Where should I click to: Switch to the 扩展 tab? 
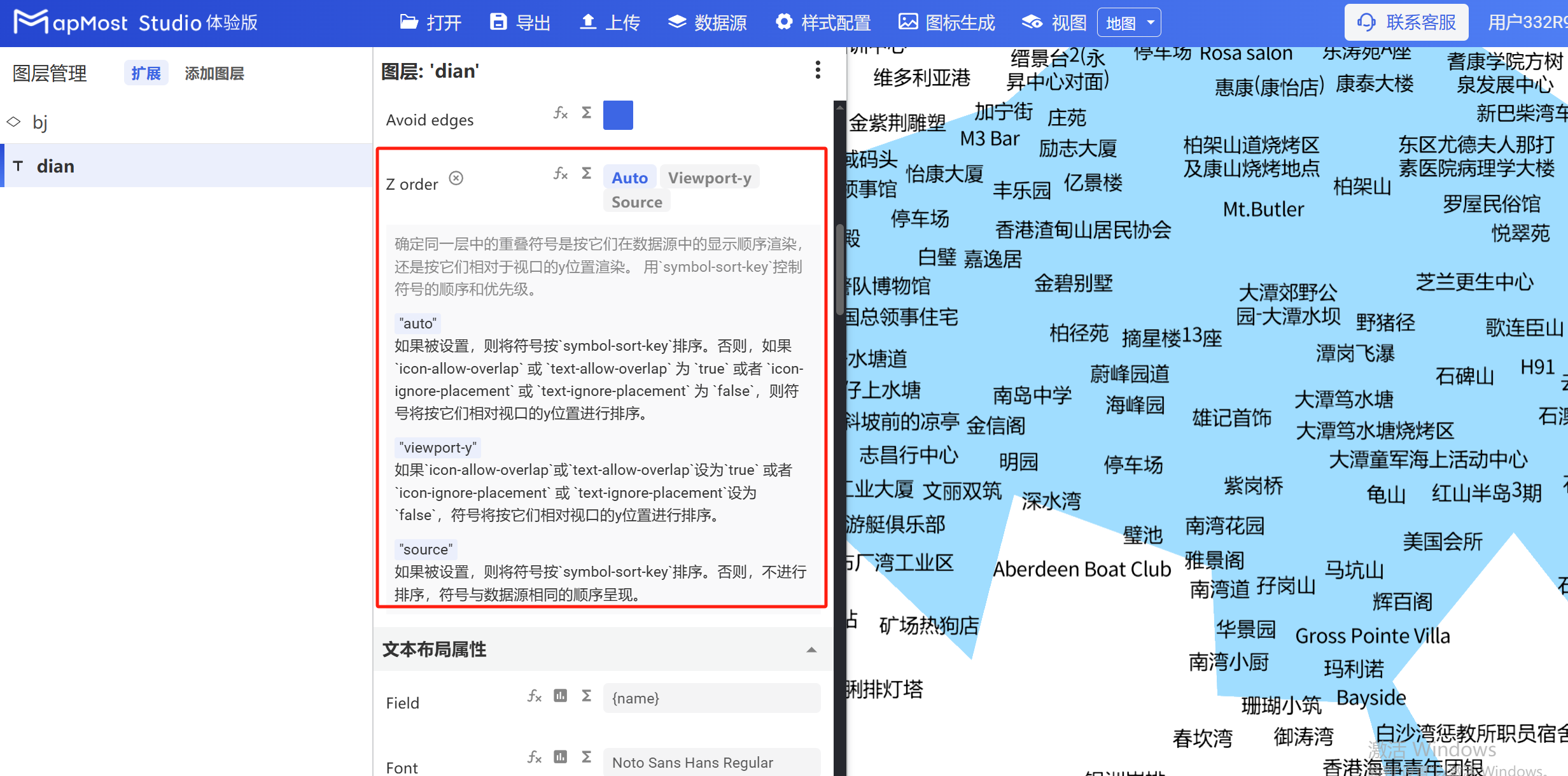click(145, 73)
